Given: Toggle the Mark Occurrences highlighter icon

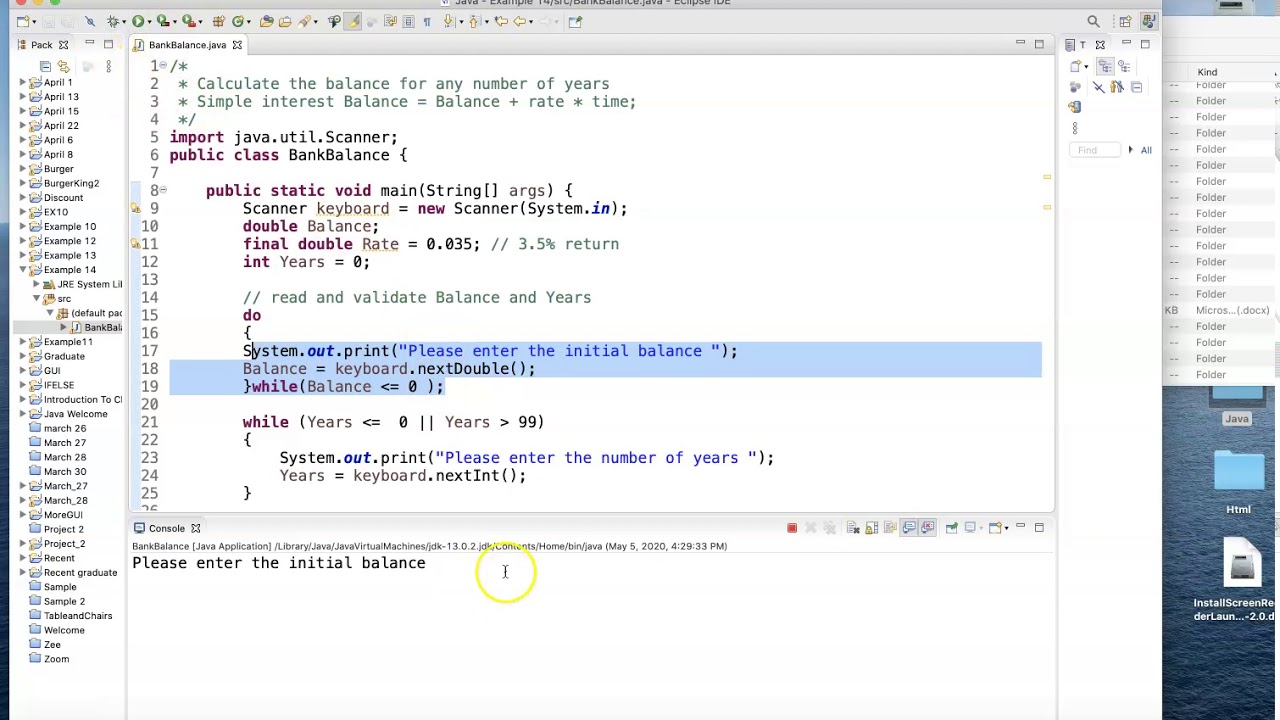Looking at the screenshot, I should point(352,21).
